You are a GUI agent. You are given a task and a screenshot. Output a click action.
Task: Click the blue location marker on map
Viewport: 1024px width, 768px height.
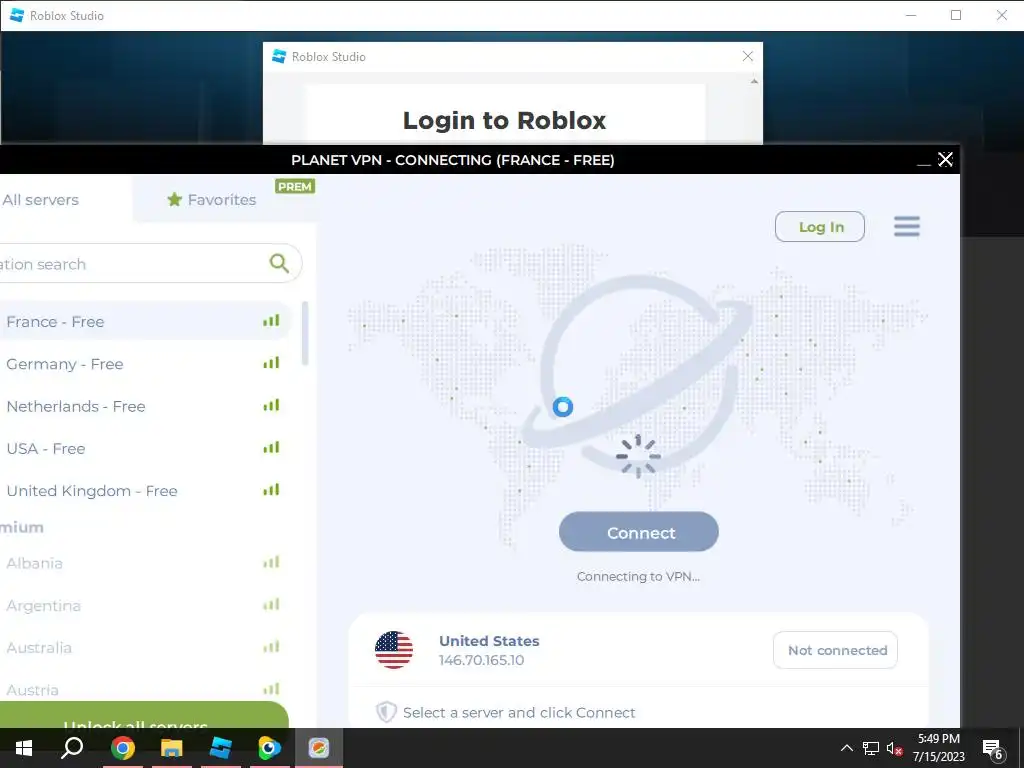tap(562, 407)
